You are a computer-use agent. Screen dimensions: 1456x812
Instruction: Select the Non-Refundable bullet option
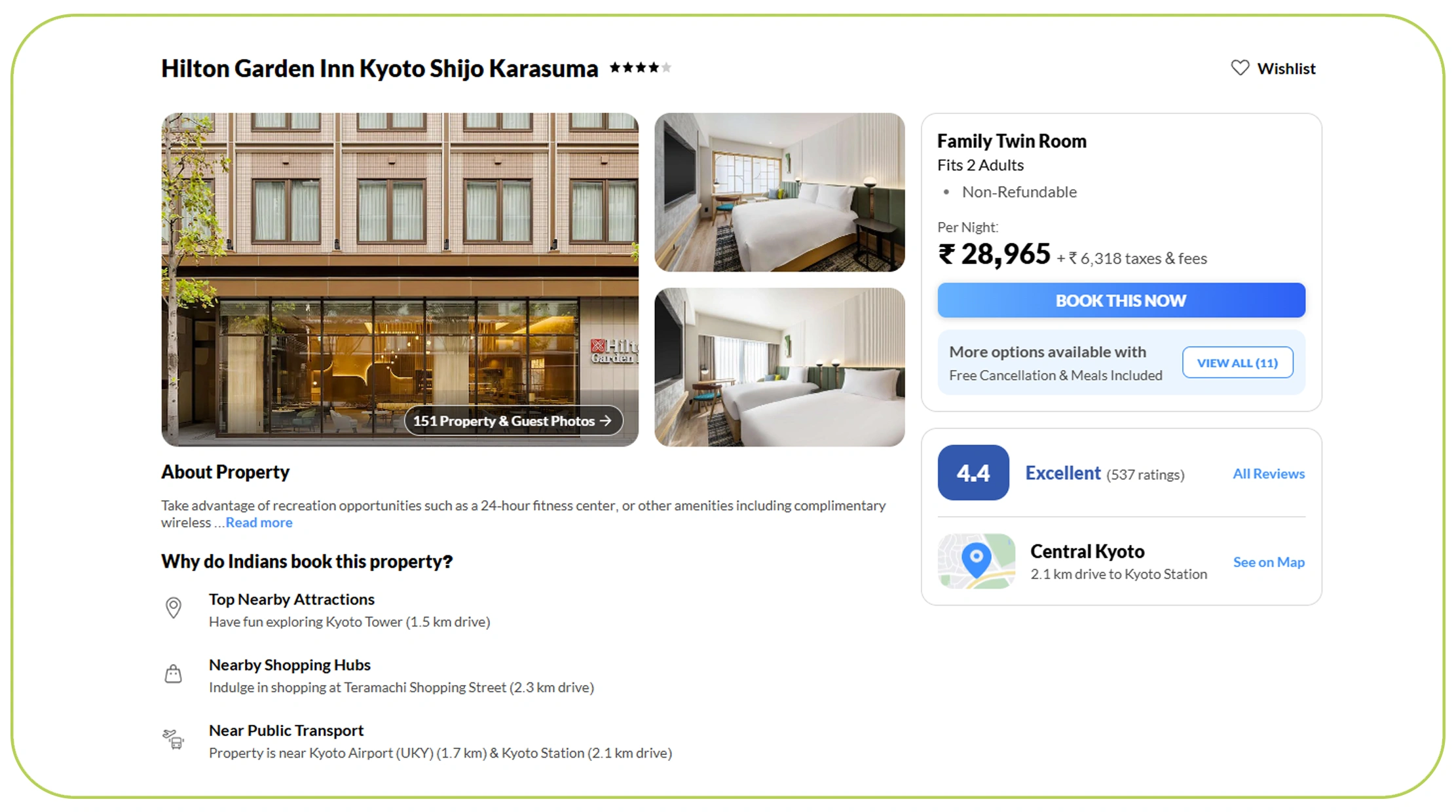1019,192
